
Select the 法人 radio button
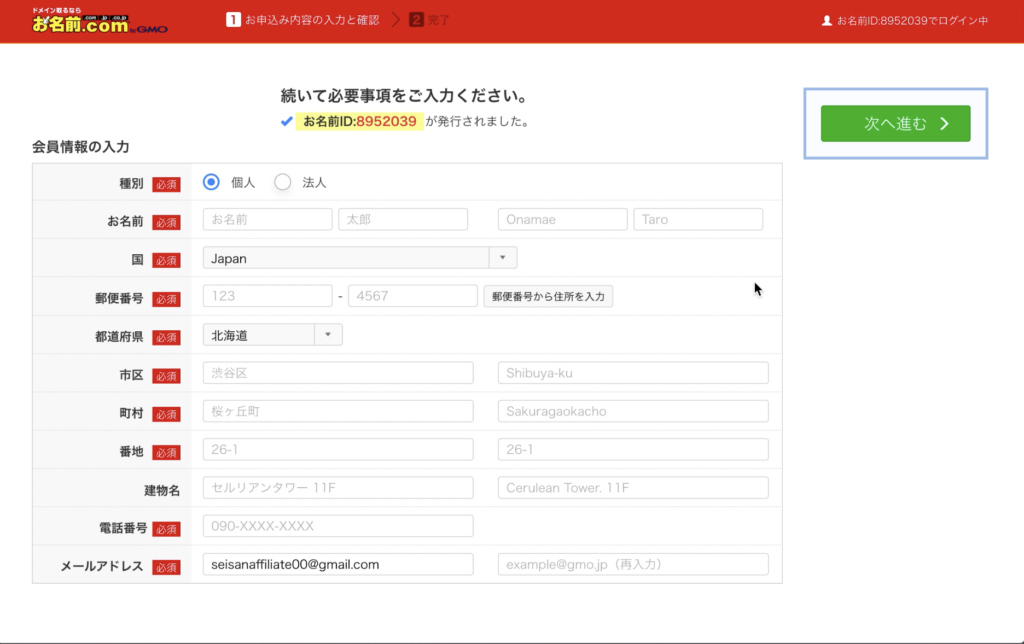point(283,182)
